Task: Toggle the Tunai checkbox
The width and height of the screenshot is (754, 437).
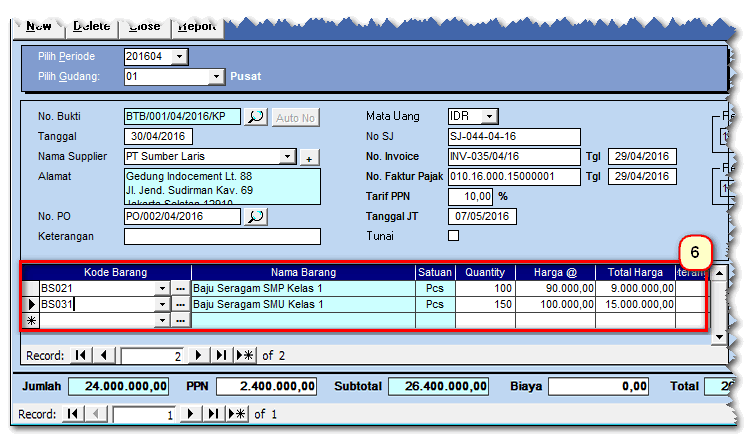Action: click(x=454, y=236)
